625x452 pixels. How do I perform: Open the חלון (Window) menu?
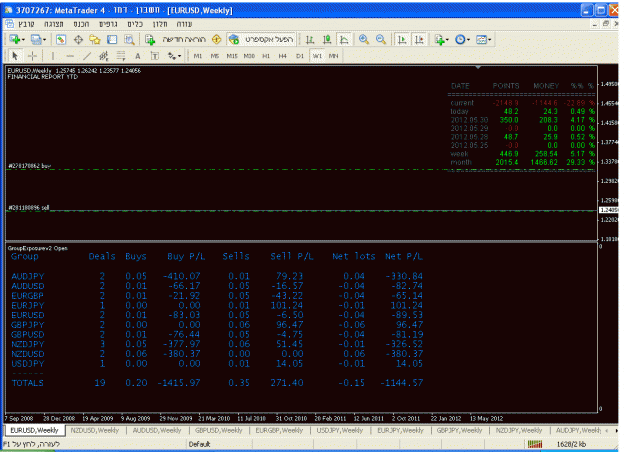[160, 24]
